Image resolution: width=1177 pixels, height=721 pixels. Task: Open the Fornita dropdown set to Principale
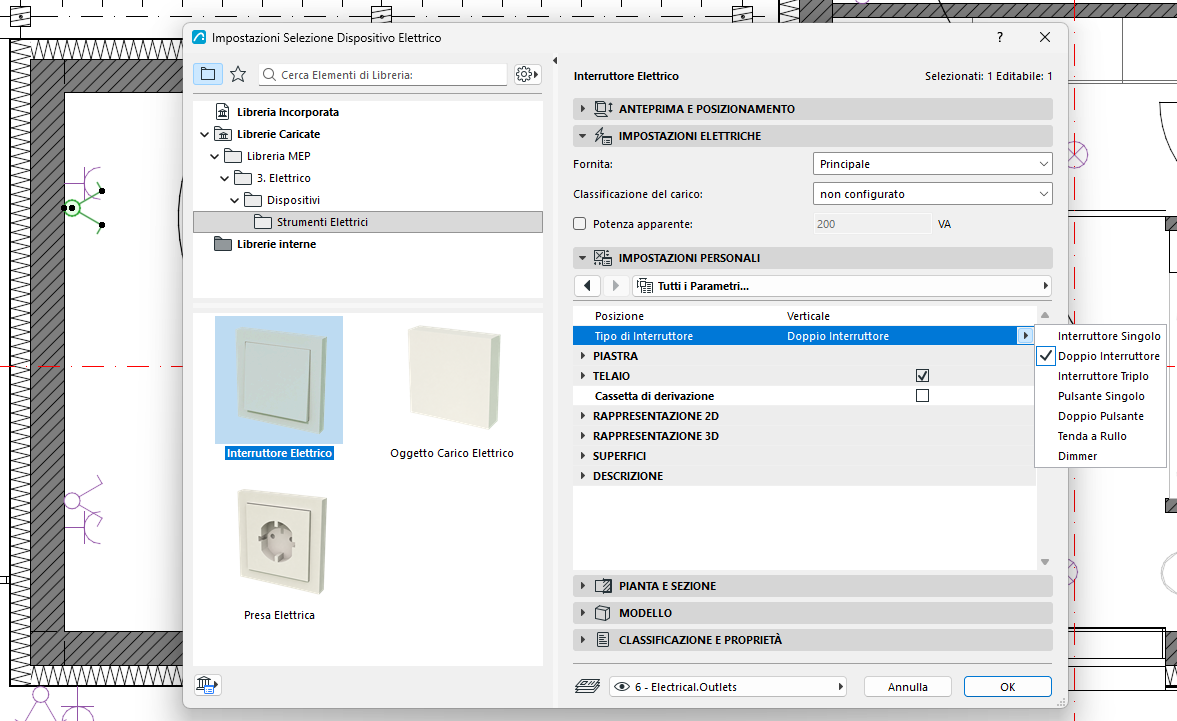932,164
